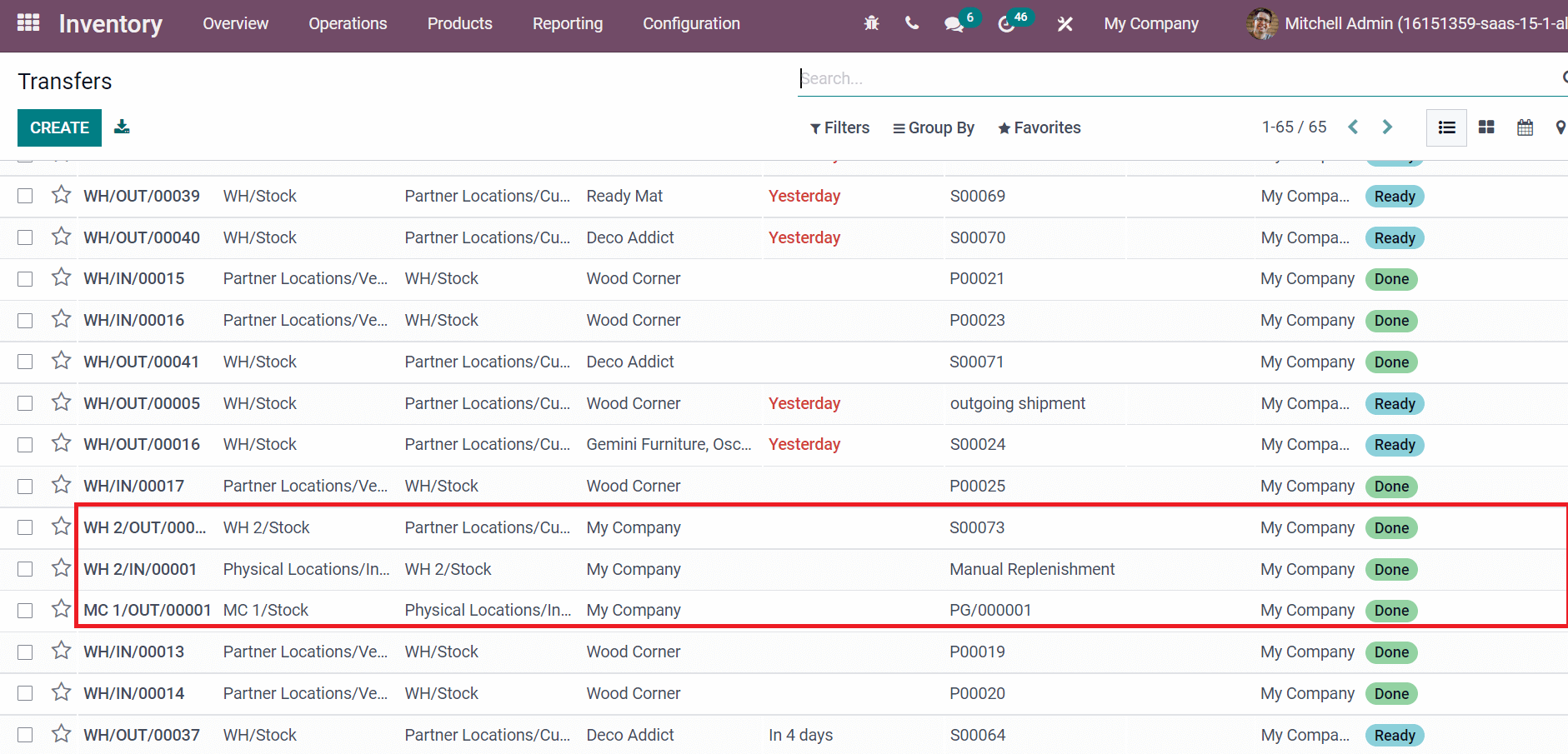Click the crossed tools icon
The height and width of the screenshot is (754, 1568).
pos(1065,24)
